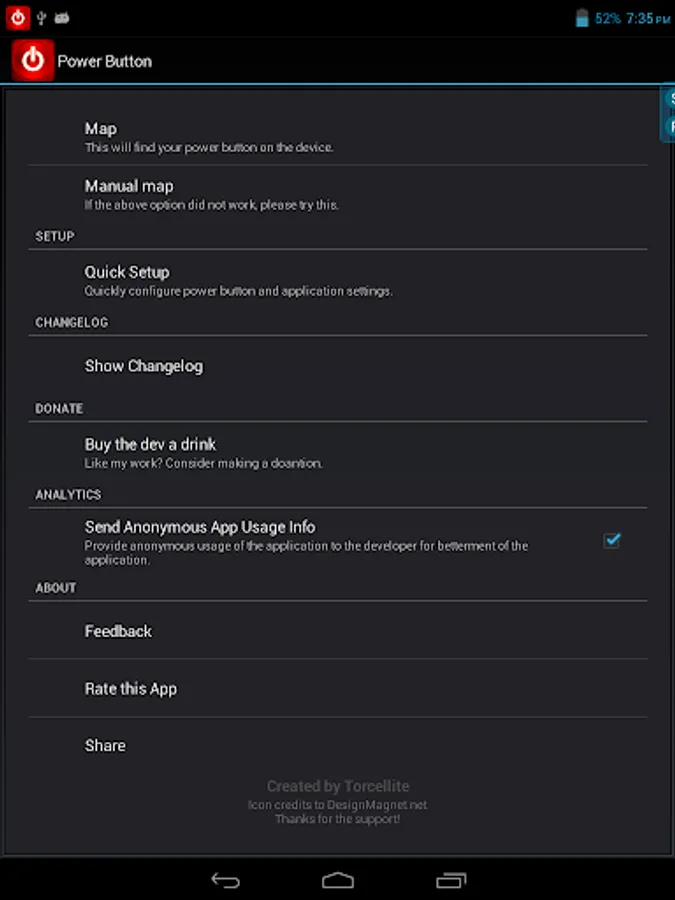Screen dimensions: 675x900
Task: Open Map to find the power button
Action: (338, 137)
